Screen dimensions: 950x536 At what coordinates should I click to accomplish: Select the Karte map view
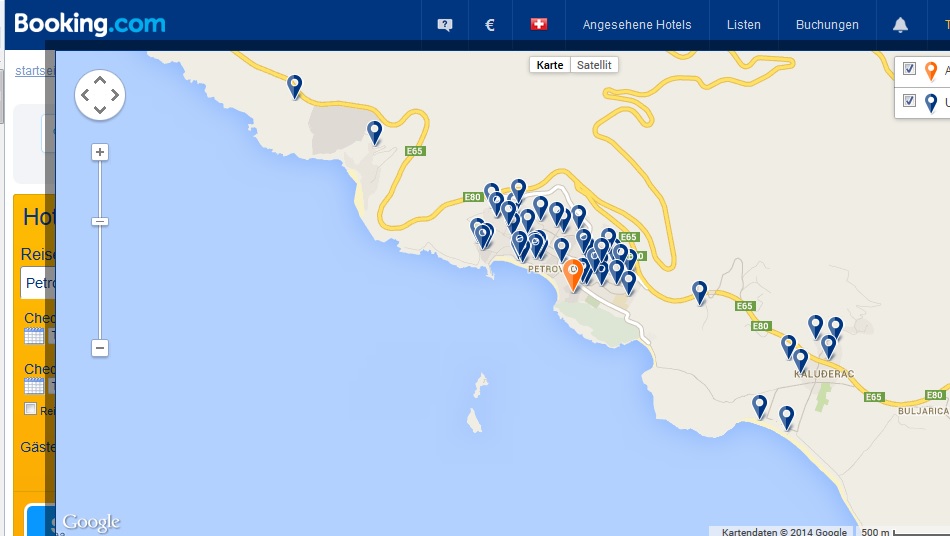click(x=550, y=65)
